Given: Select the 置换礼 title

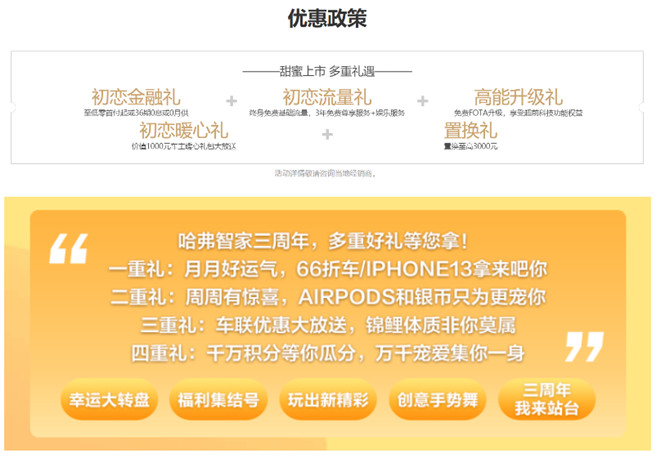Looking at the screenshot, I should [471, 130].
